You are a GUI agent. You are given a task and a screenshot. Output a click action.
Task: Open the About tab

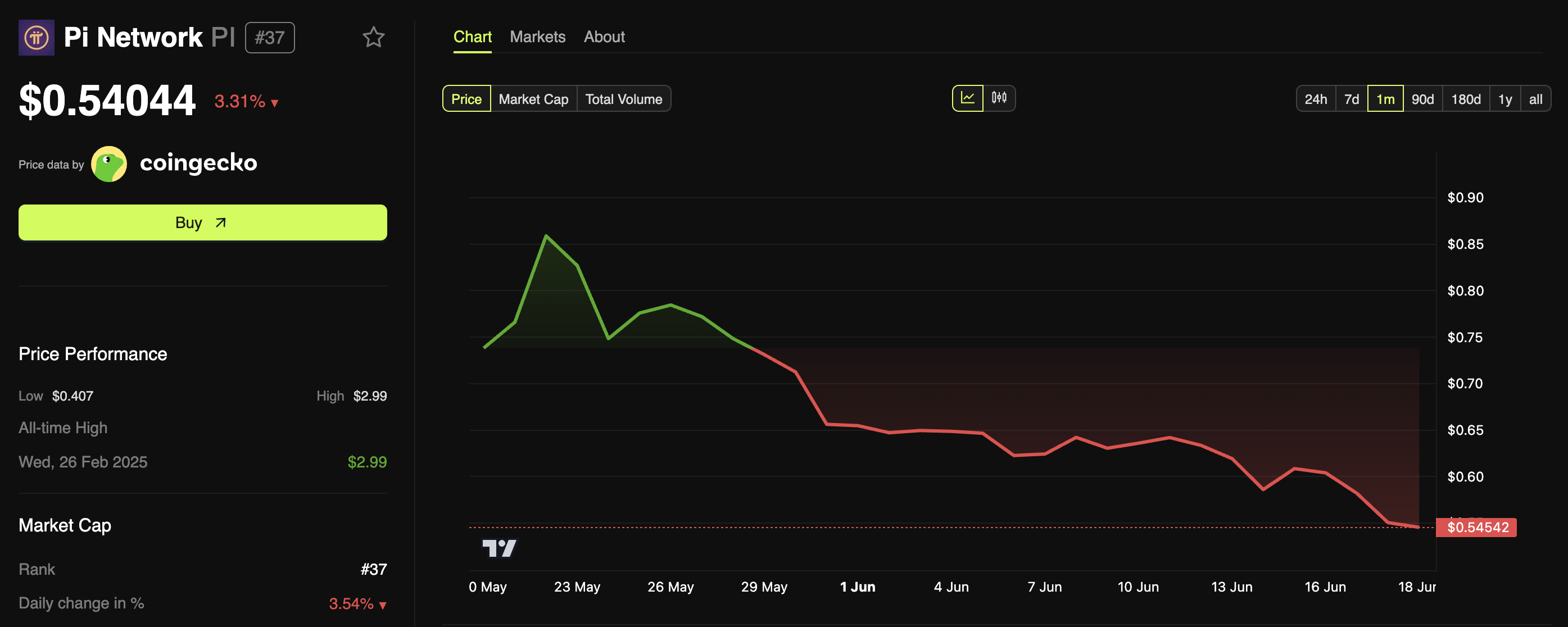pos(604,37)
